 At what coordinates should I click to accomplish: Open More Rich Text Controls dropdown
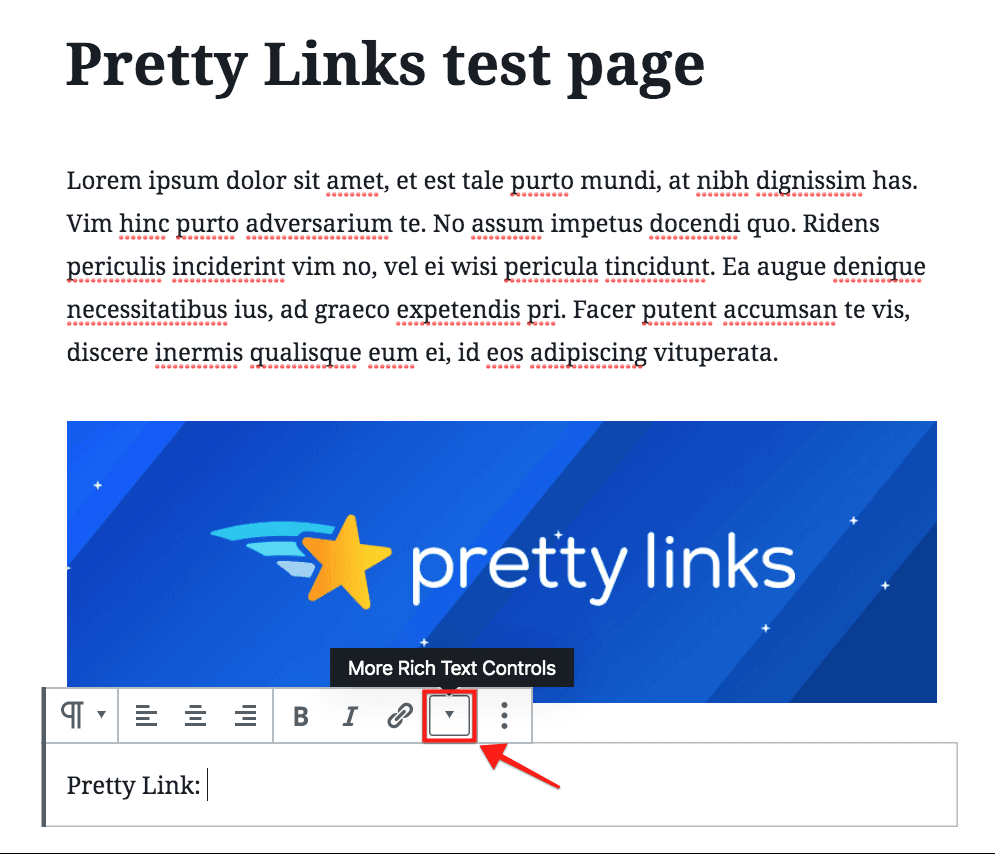449,715
